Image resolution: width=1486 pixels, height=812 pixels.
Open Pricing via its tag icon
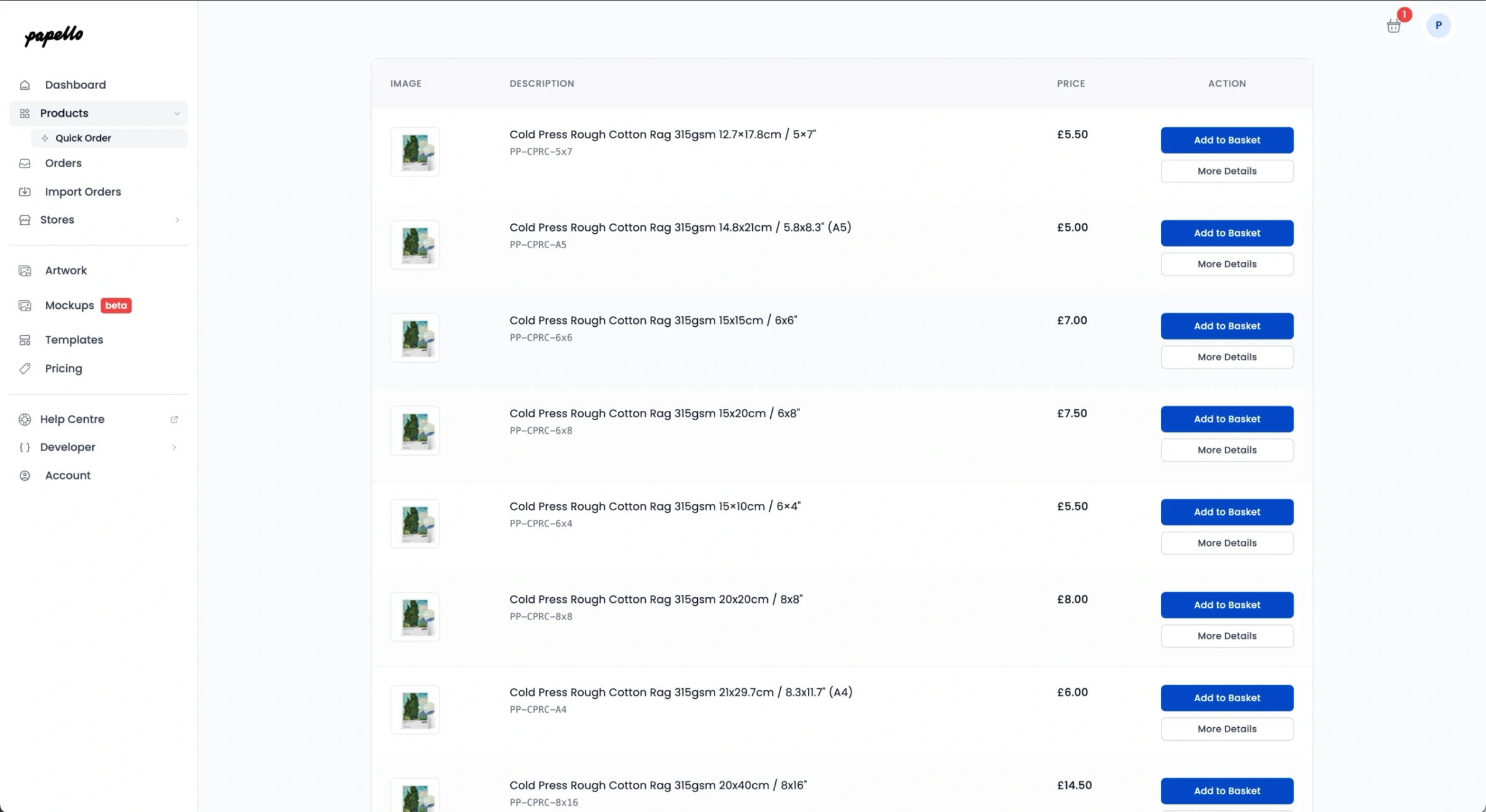pyautogui.click(x=25, y=368)
